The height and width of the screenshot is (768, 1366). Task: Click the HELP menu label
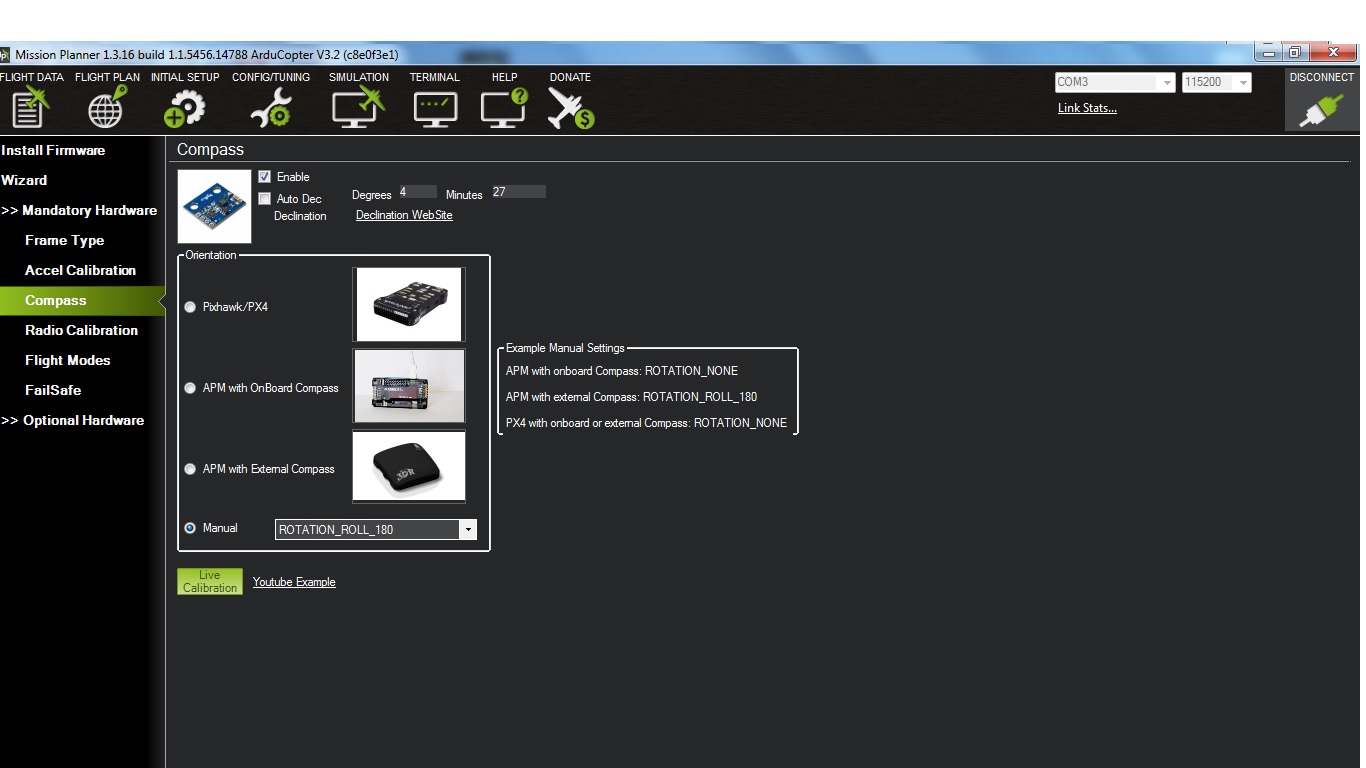[x=505, y=77]
